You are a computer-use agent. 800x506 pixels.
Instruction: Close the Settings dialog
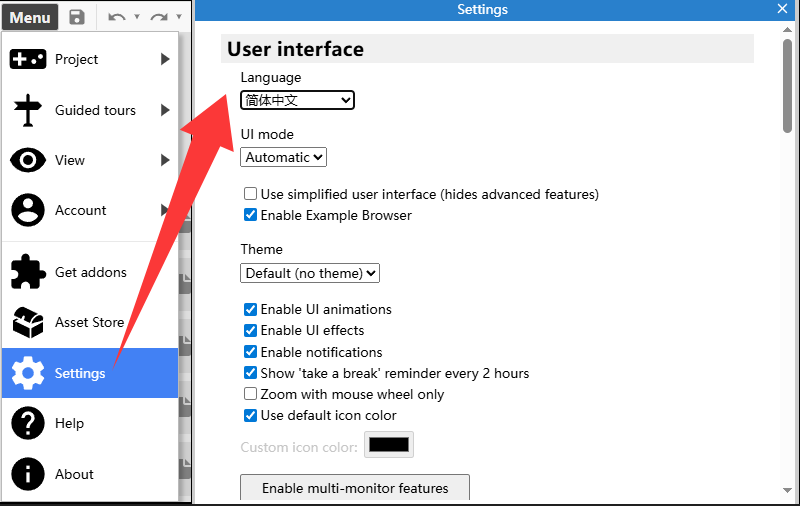(782, 9)
